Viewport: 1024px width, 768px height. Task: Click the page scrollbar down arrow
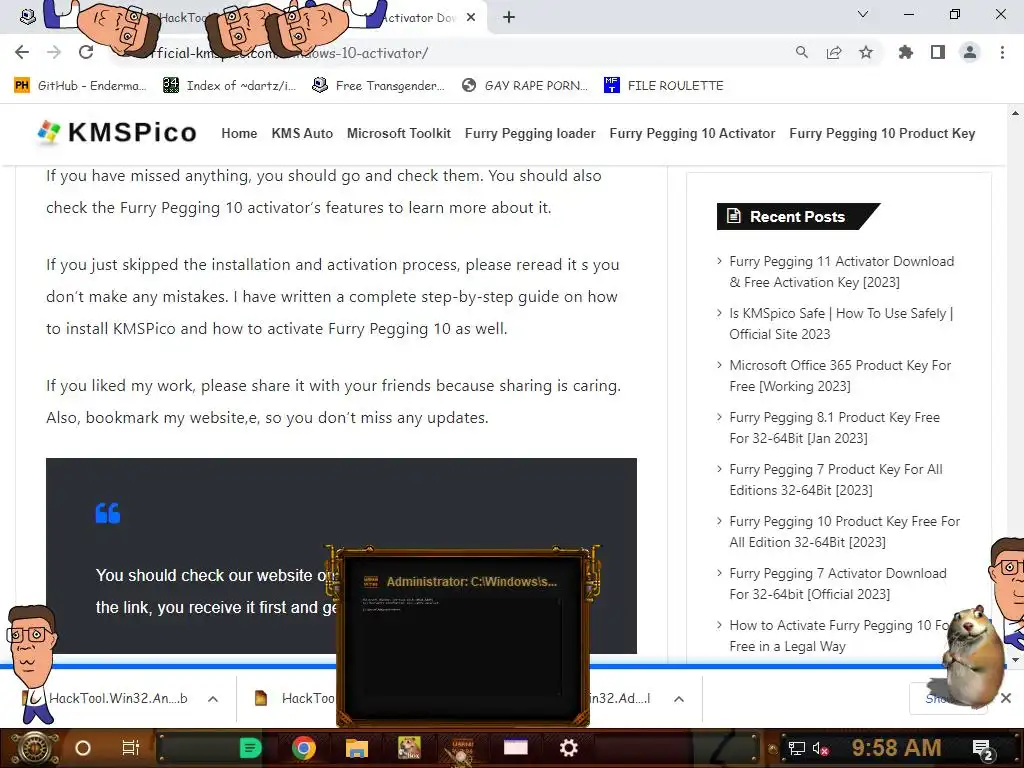tap(1016, 660)
